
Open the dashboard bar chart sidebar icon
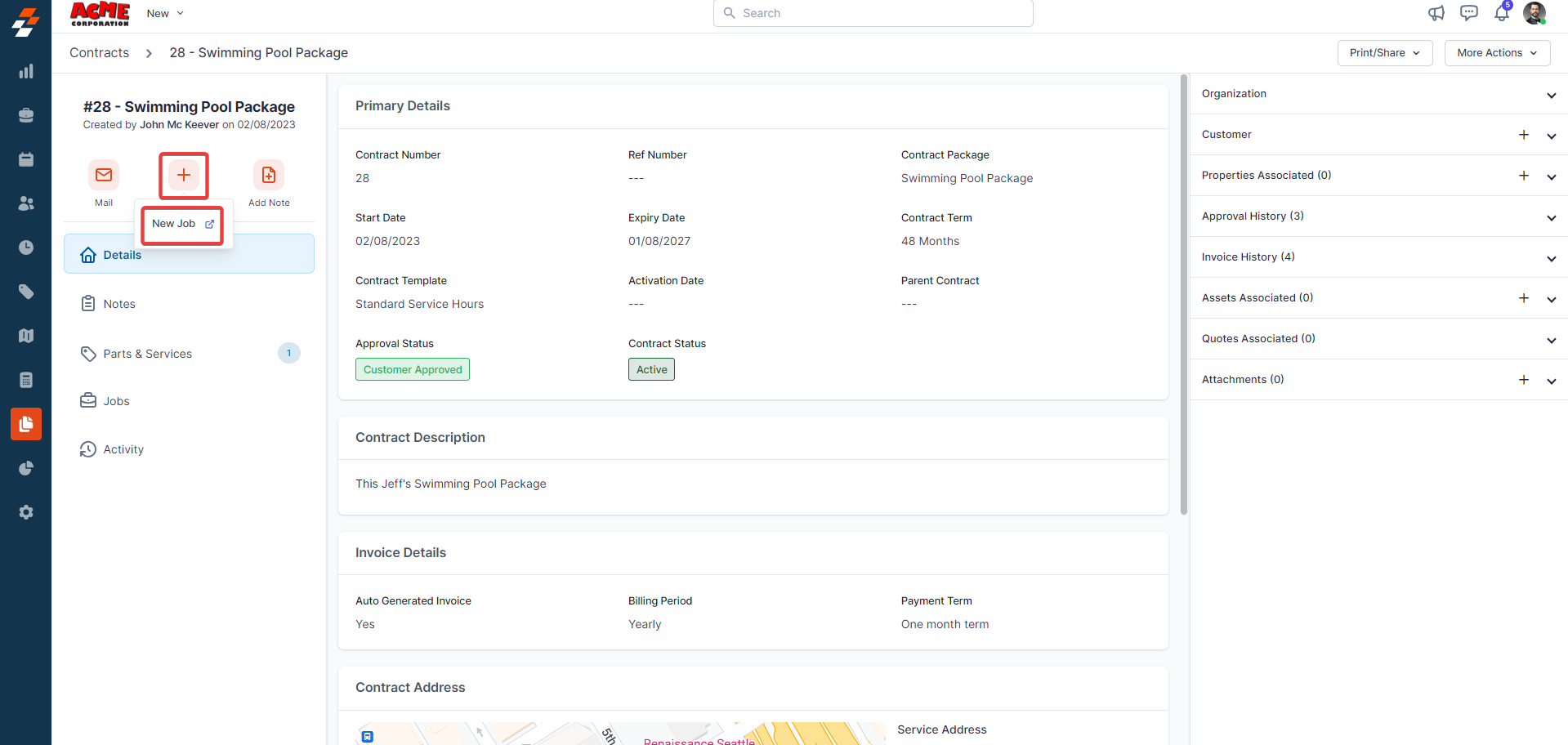point(26,72)
